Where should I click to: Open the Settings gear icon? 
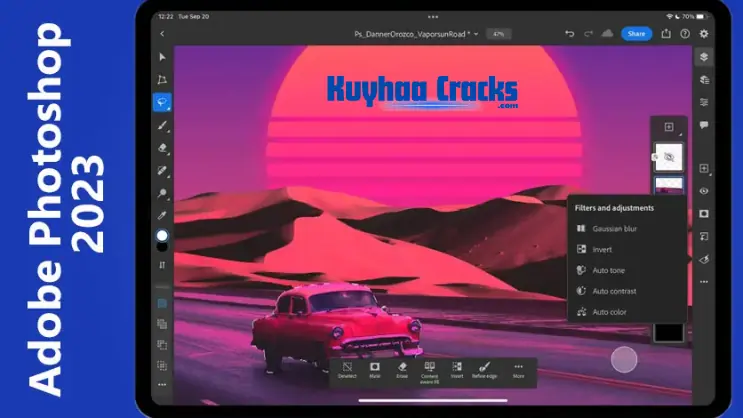point(704,34)
